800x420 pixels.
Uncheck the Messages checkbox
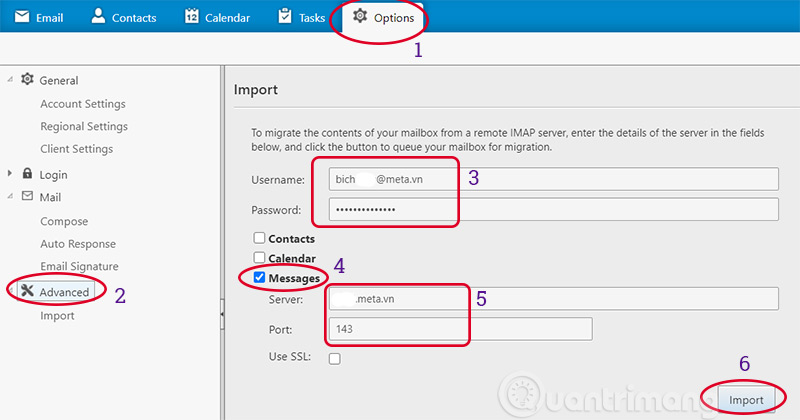[259, 277]
